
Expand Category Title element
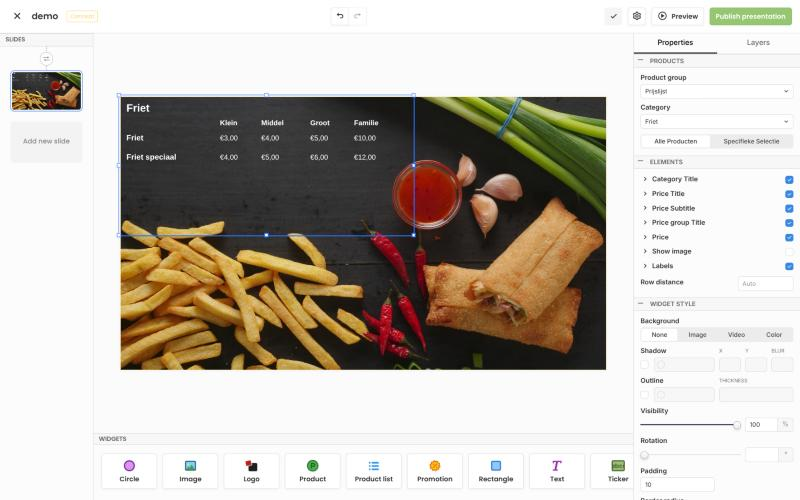(x=645, y=179)
